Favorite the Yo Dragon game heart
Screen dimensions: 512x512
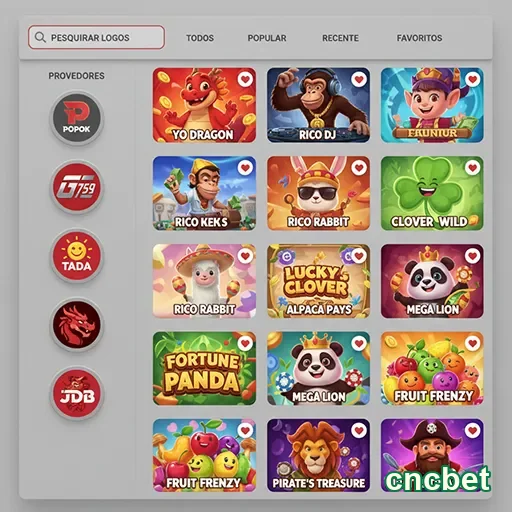point(245,79)
